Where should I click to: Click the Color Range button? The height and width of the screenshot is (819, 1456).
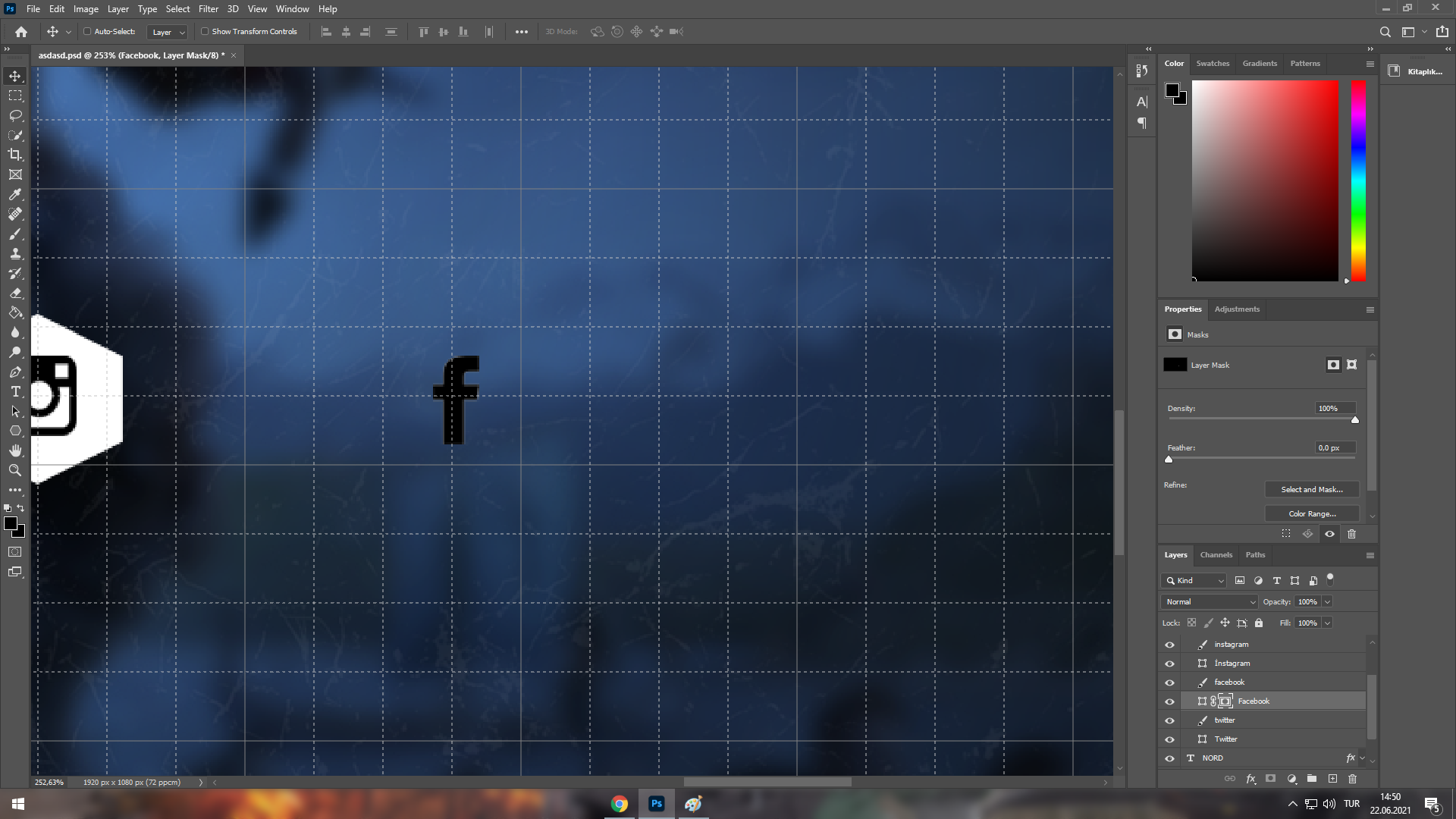pyautogui.click(x=1311, y=513)
